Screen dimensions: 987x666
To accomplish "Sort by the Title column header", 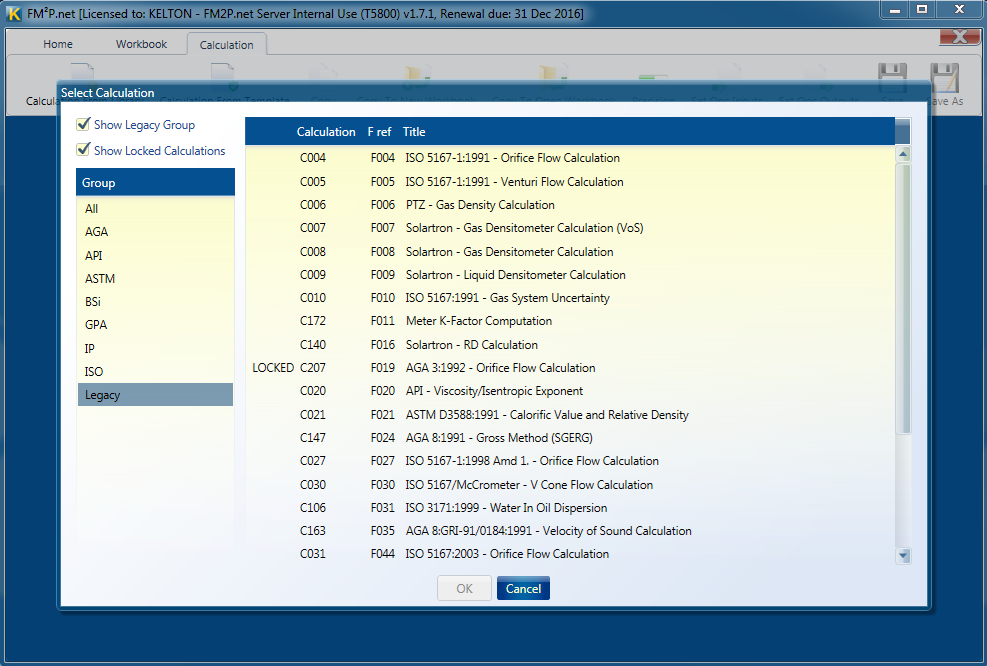I will pyautogui.click(x=414, y=132).
